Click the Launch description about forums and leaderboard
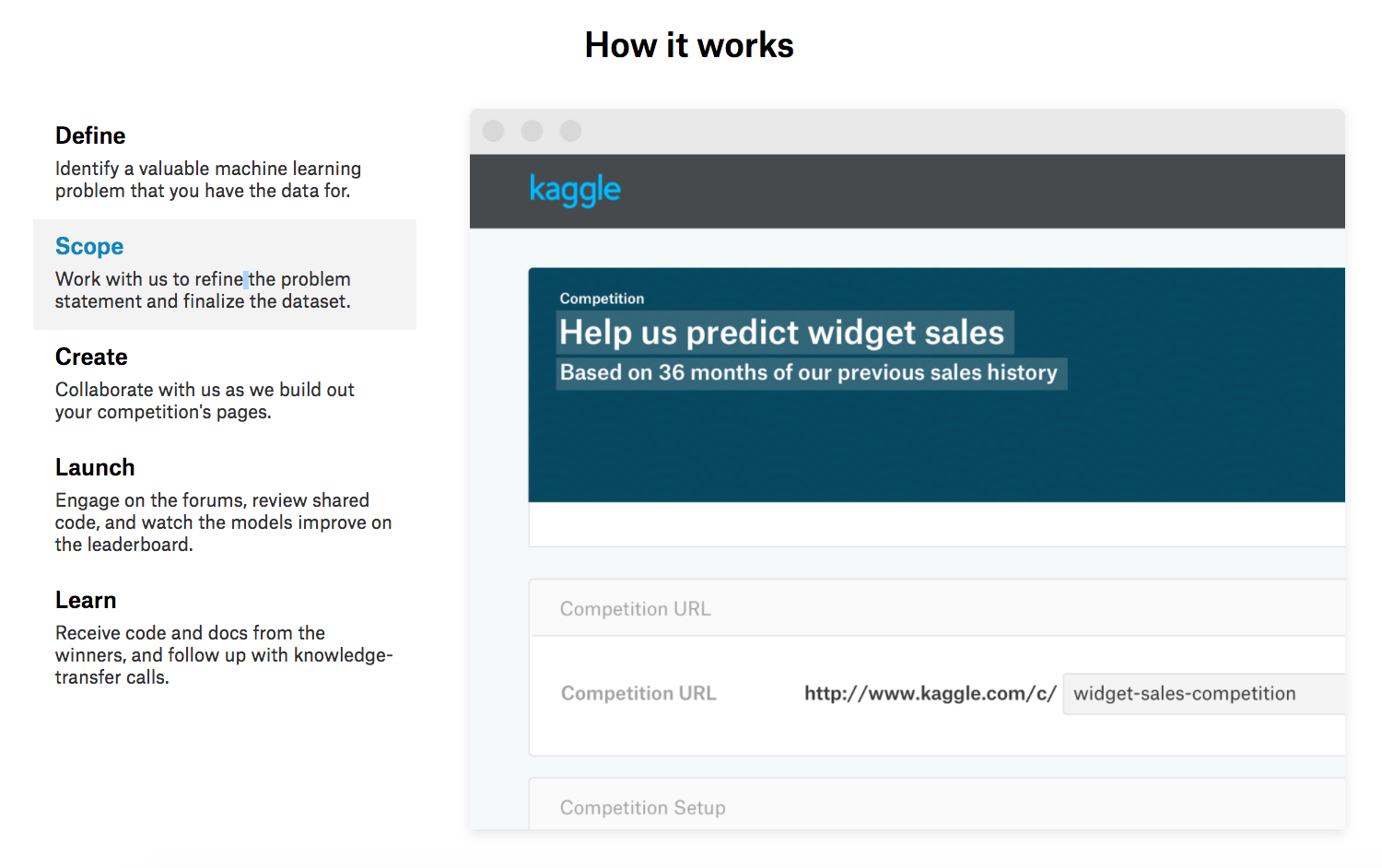Image resolution: width=1382 pixels, height=868 pixels. click(223, 522)
